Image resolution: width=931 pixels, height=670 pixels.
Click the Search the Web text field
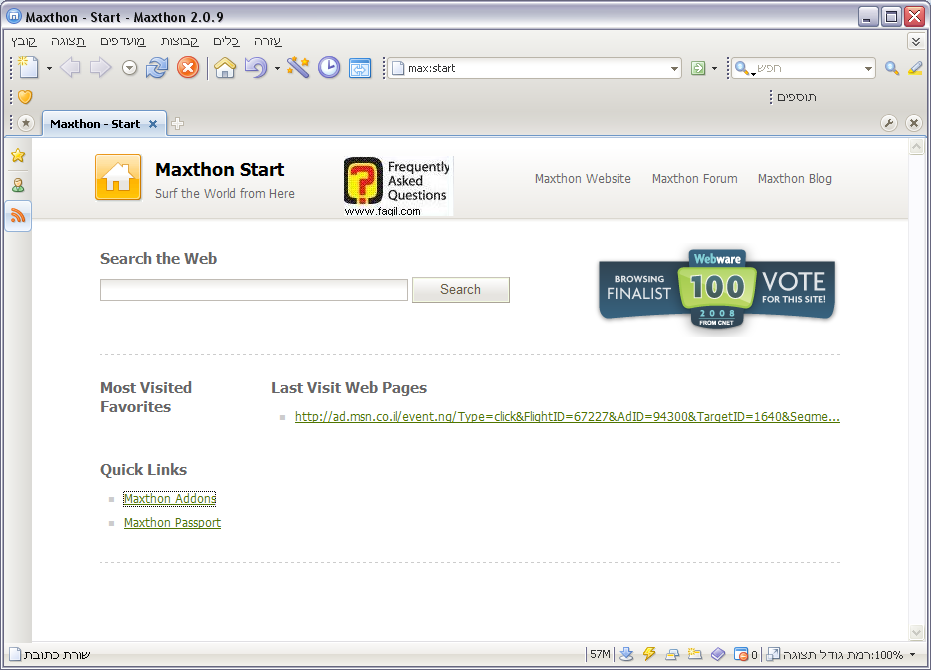[254, 290]
